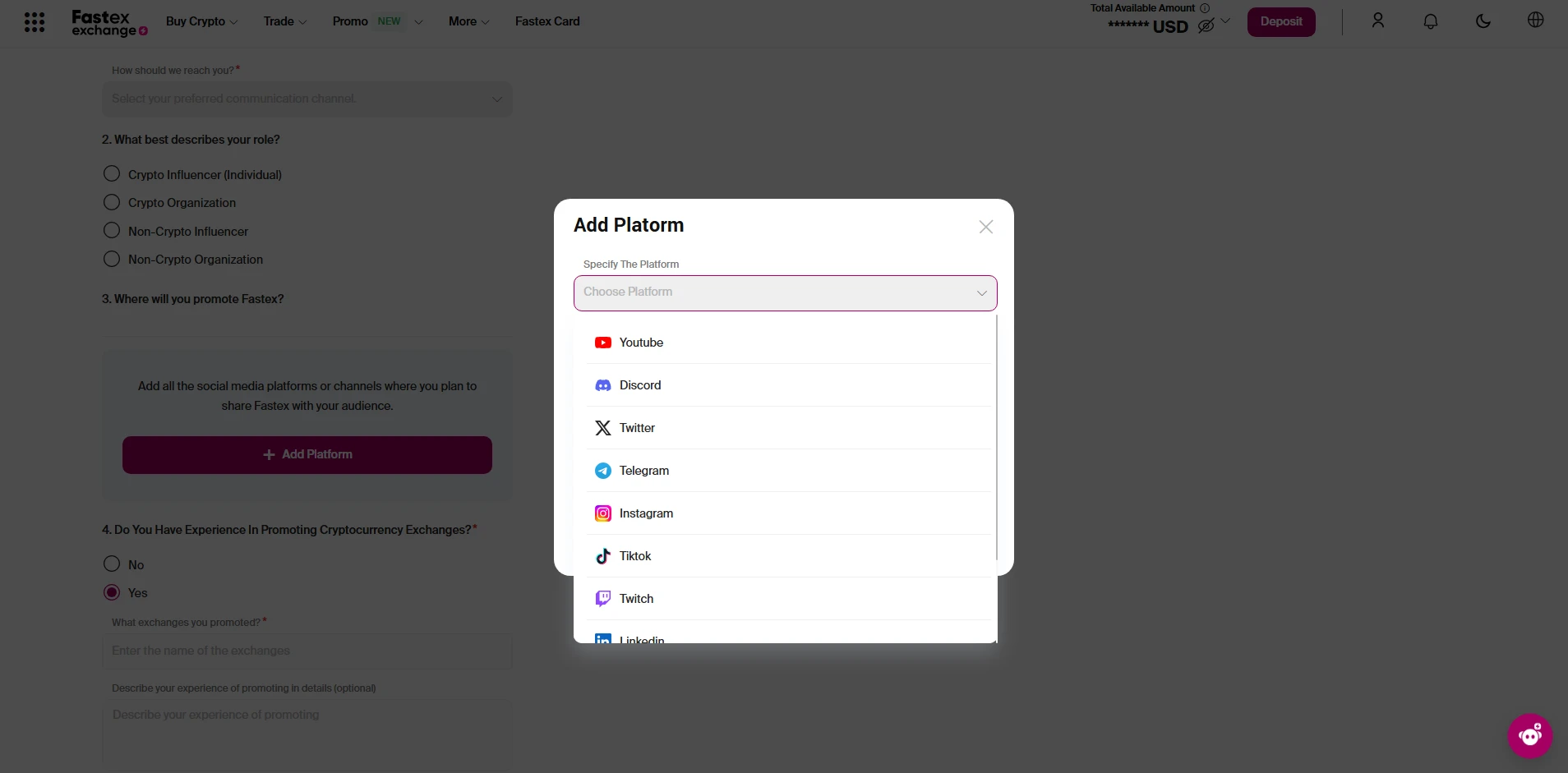Expand the Choose Platform dropdown

tap(785, 293)
